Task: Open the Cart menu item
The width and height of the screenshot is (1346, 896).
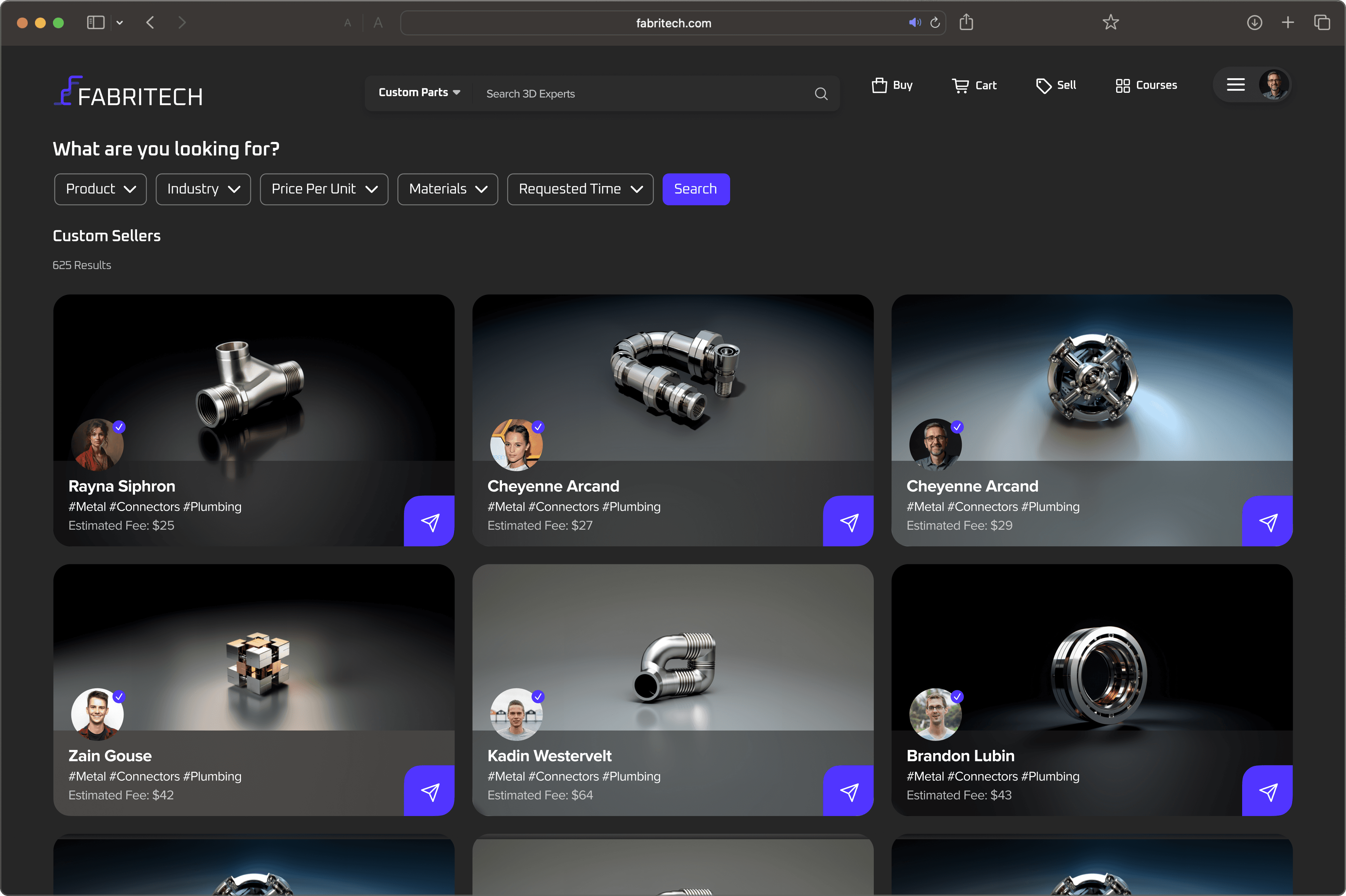Action: click(974, 85)
